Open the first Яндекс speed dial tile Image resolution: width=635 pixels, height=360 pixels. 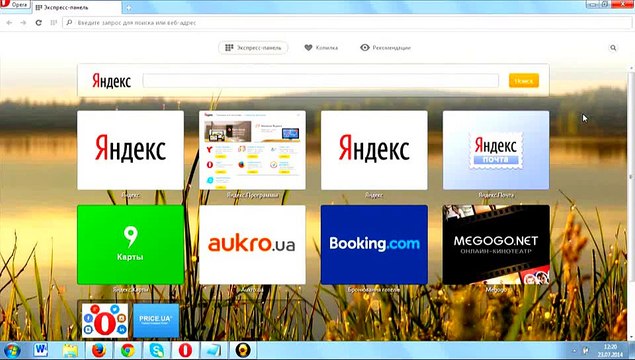tap(130, 150)
